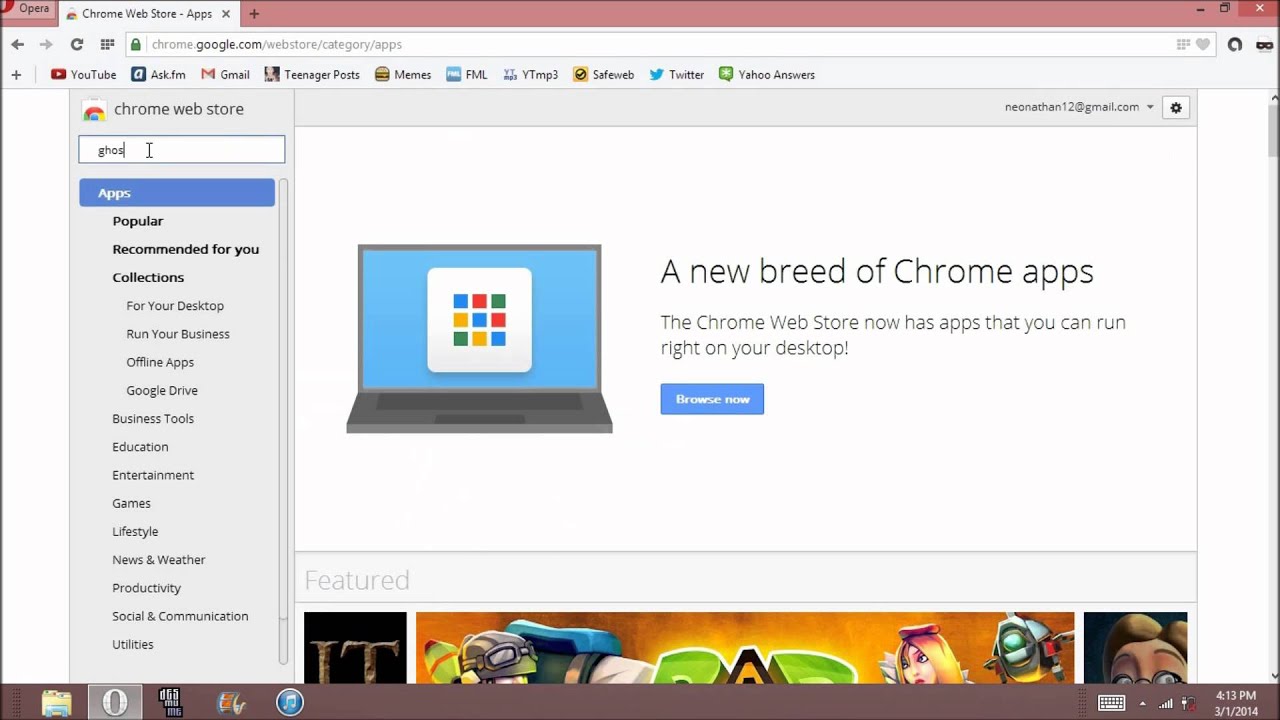This screenshot has height=720, width=1280.
Task: Select the Chrome Web Store - Apps tab
Action: (x=146, y=14)
